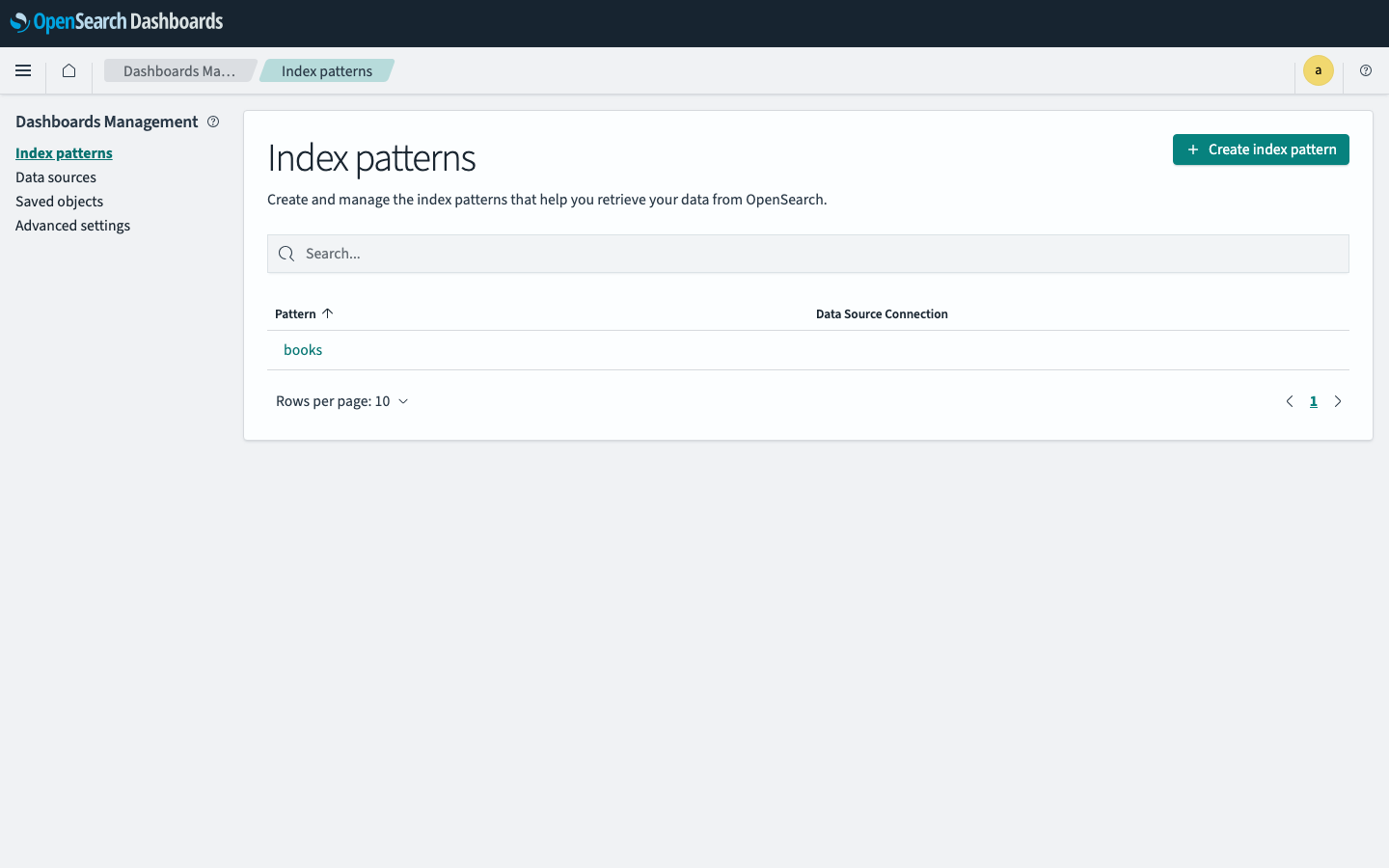Click the Dashboards Management breadcrumb
Screen dimensions: 1389x868
179,70
